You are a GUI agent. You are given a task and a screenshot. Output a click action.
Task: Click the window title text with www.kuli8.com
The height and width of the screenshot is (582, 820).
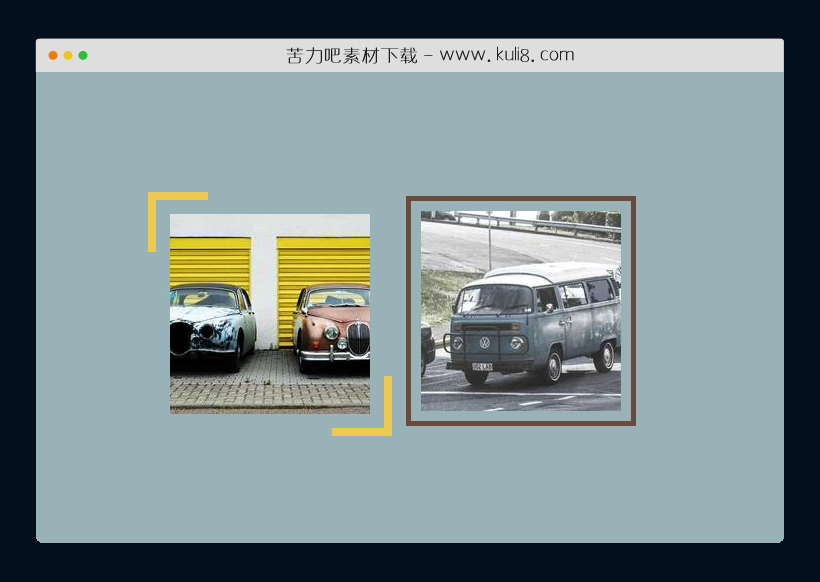[x=430, y=55]
